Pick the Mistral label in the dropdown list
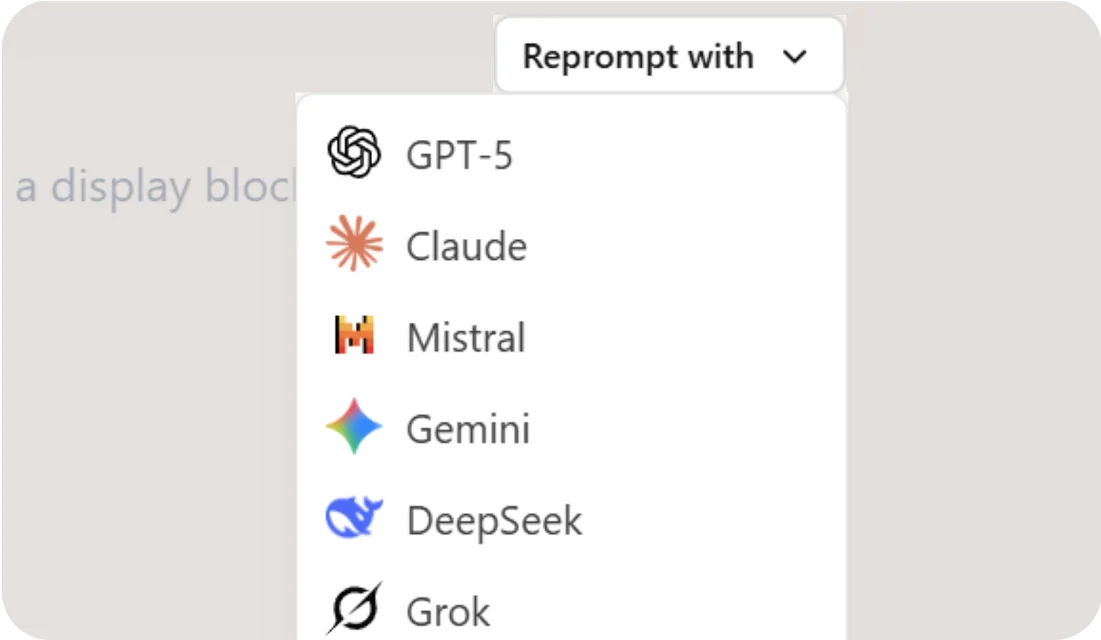The width and height of the screenshot is (1101, 640). [x=466, y=338]
